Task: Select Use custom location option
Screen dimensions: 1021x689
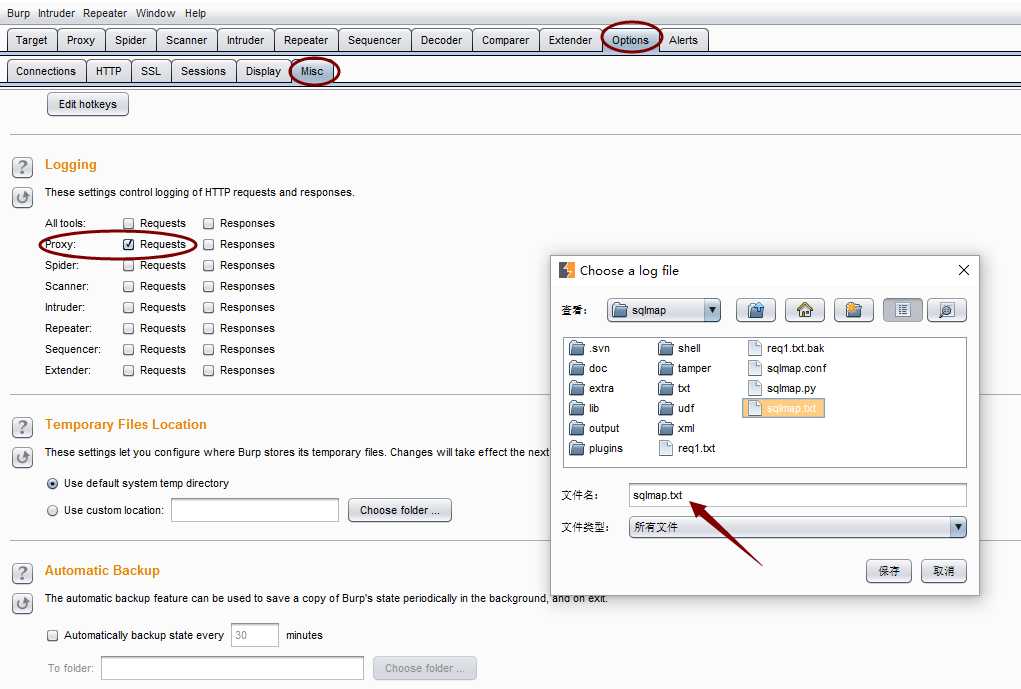Action: pyautogui.click(x=53, y=511)
